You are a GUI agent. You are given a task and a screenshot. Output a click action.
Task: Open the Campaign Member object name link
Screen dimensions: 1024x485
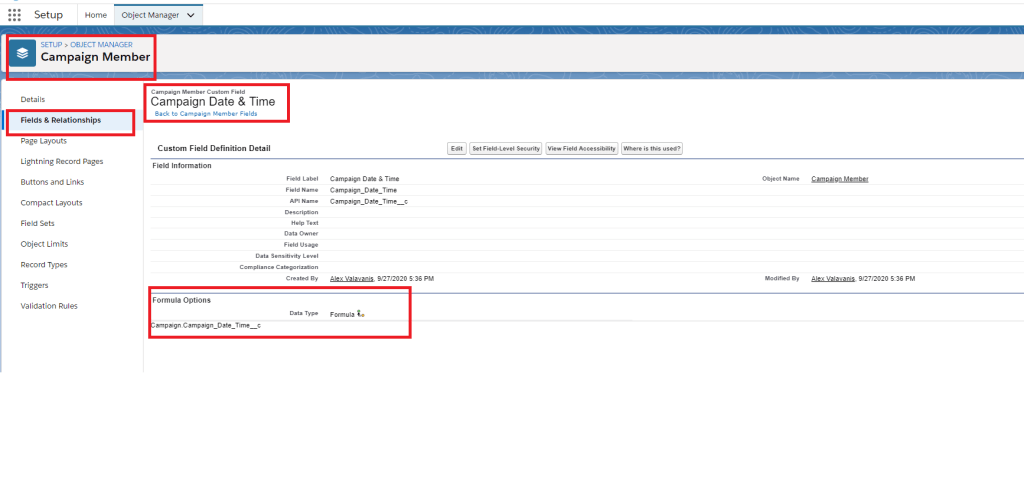839,179
